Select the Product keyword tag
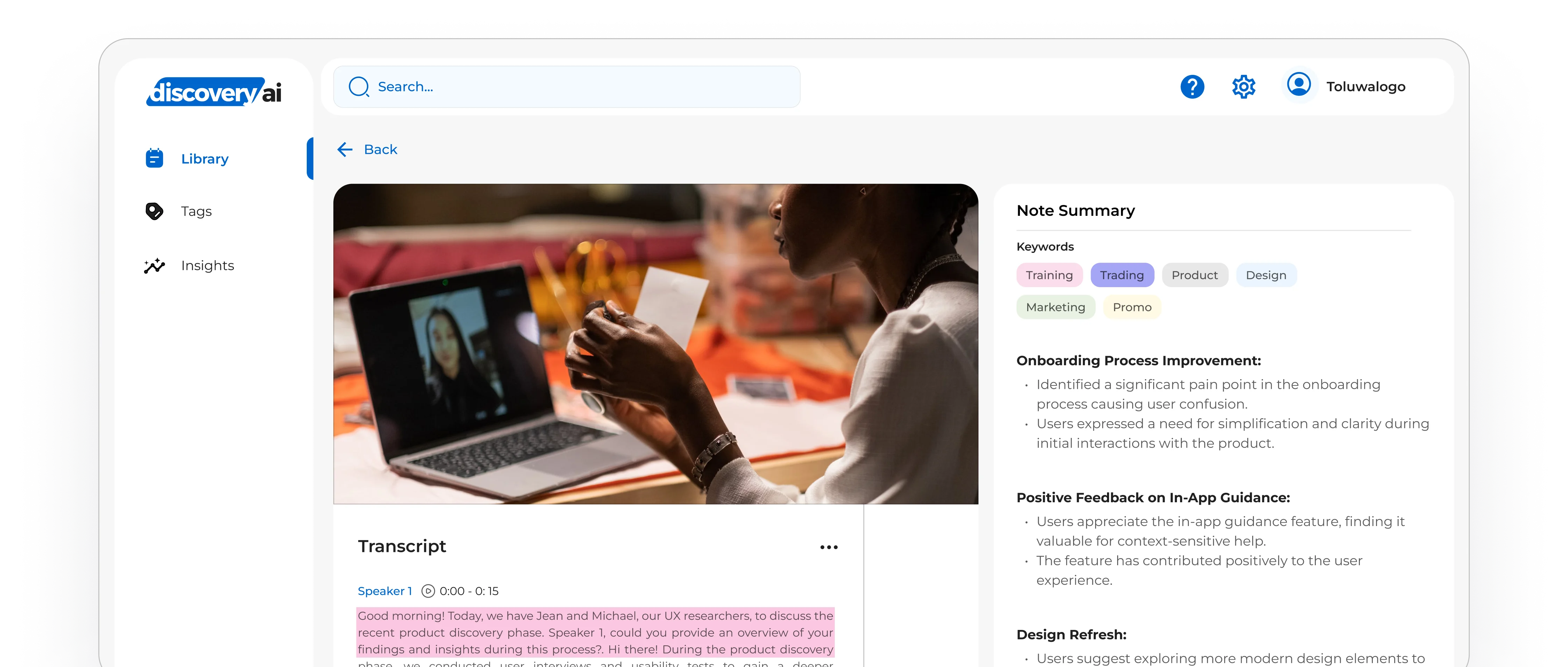 pos(1194,275)
